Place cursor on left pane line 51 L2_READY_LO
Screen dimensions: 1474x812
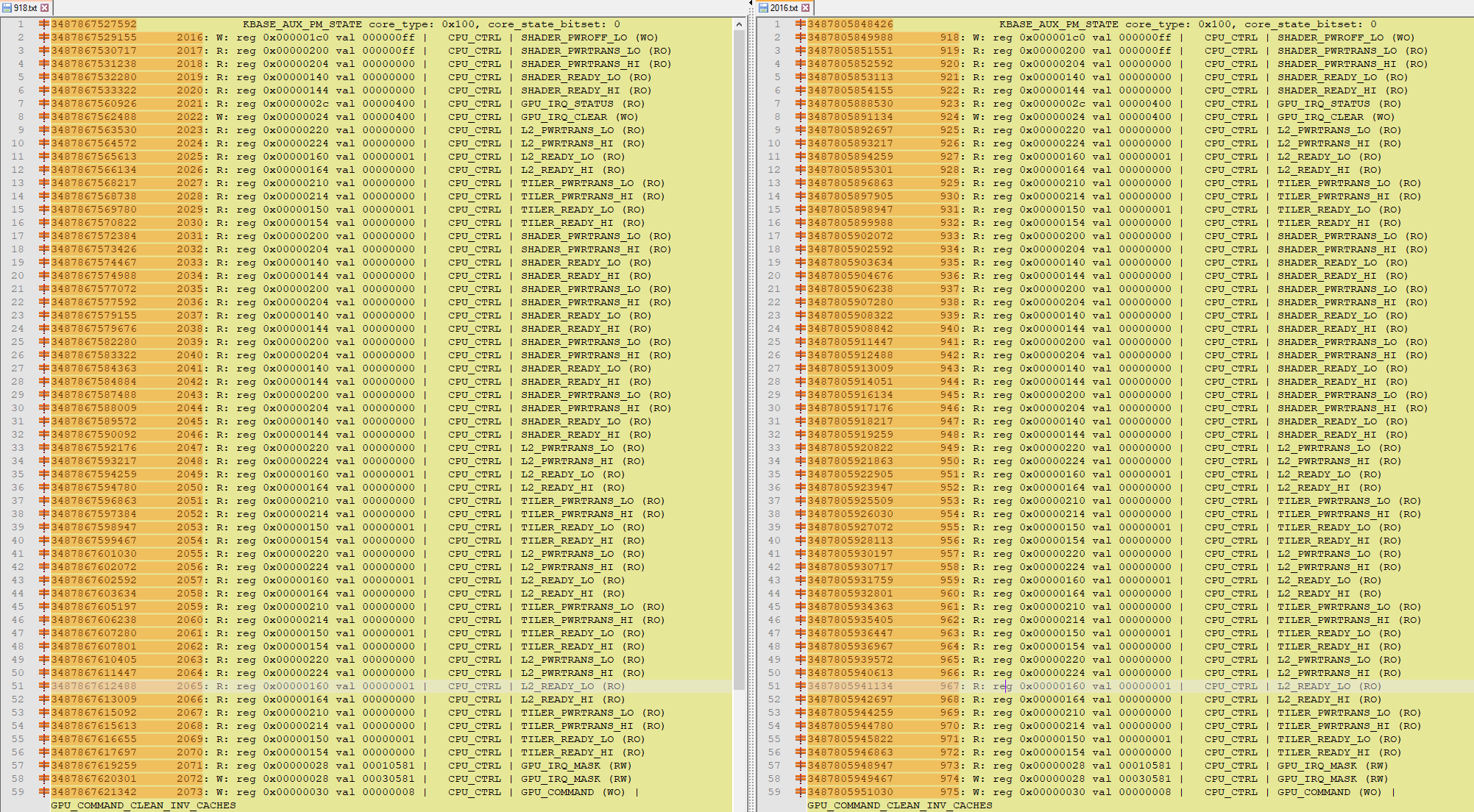557,686
